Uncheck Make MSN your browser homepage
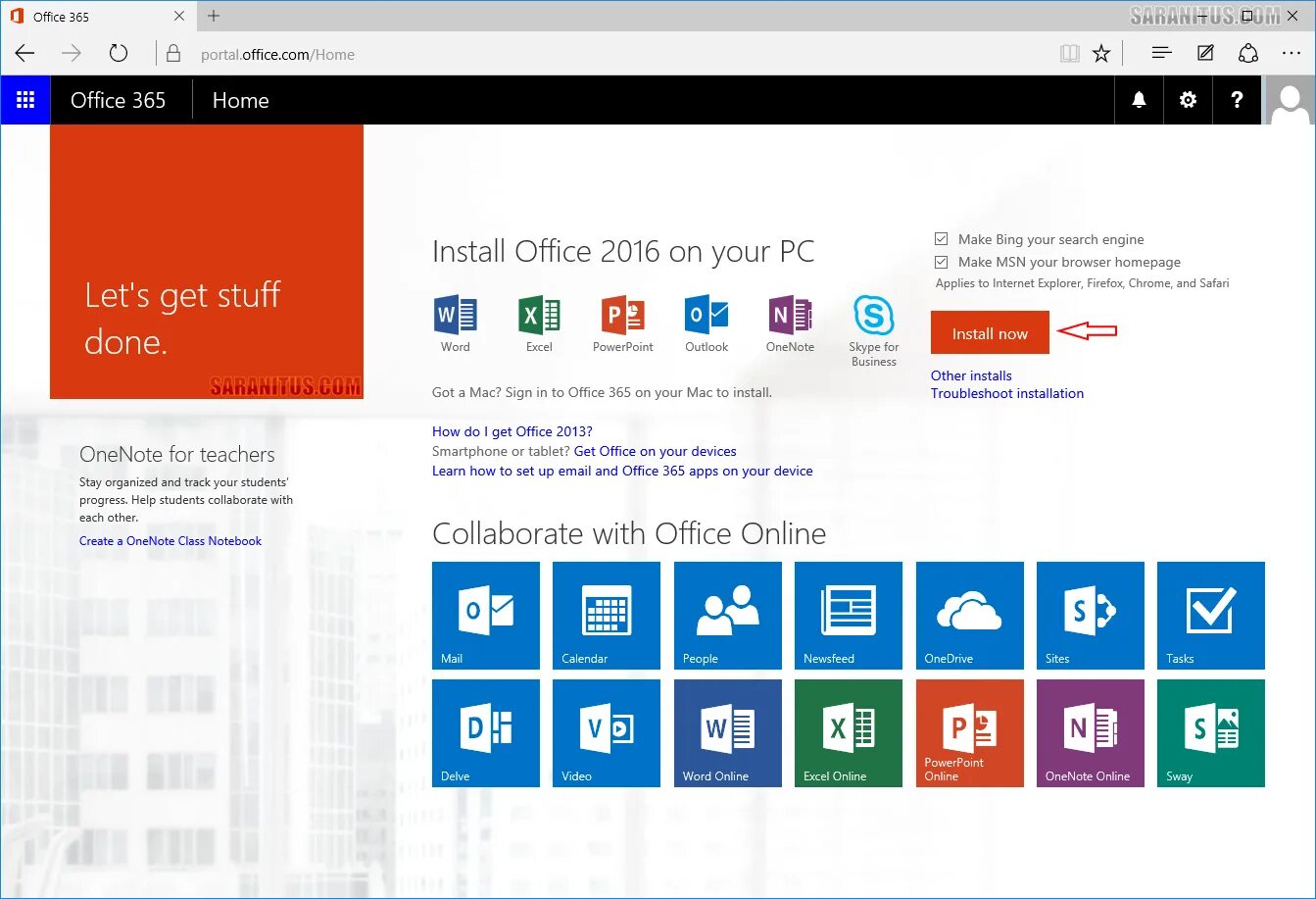The width and height of the screenshot is (1316, 899). (942, 262)
